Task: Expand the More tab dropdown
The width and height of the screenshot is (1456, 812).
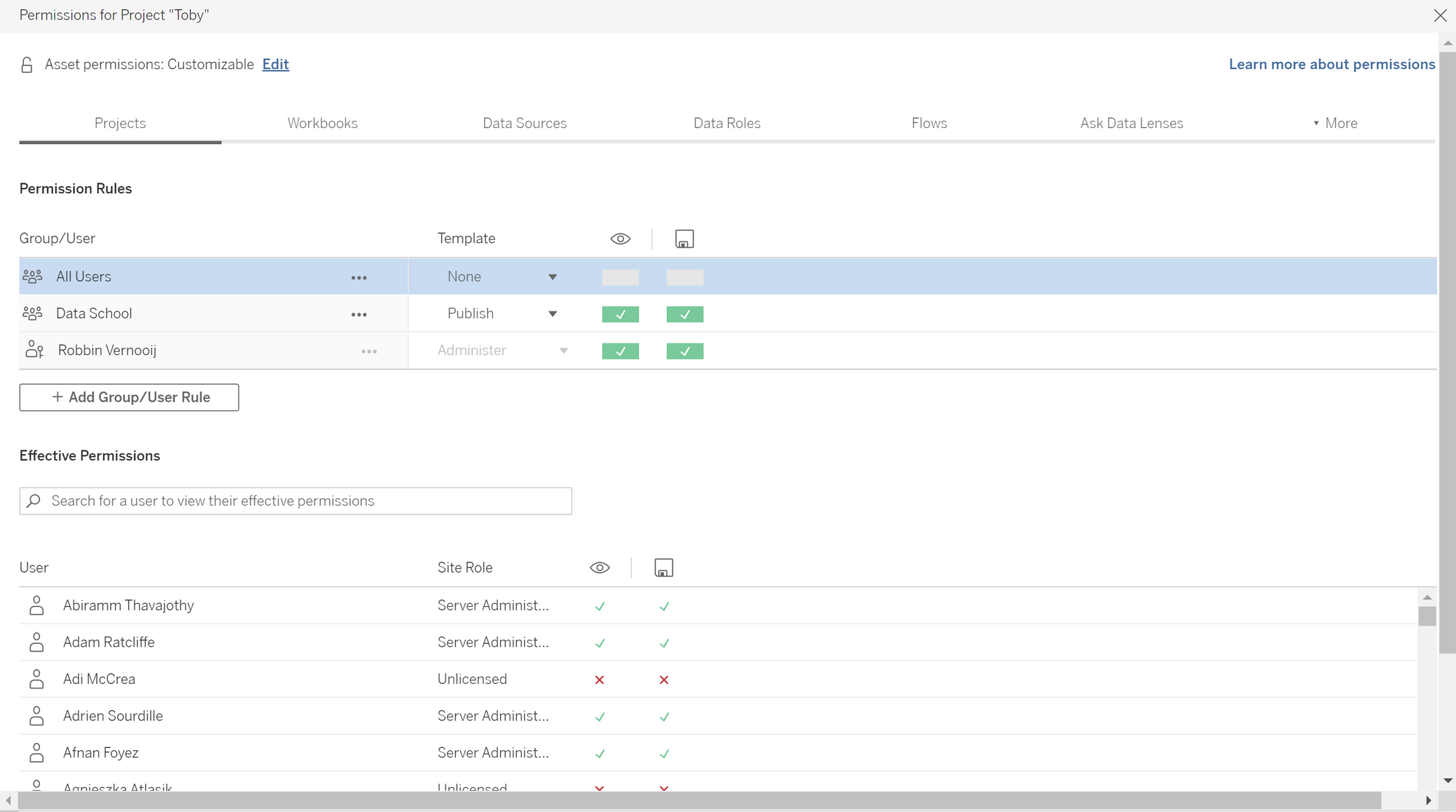Action: [1335, 123]
